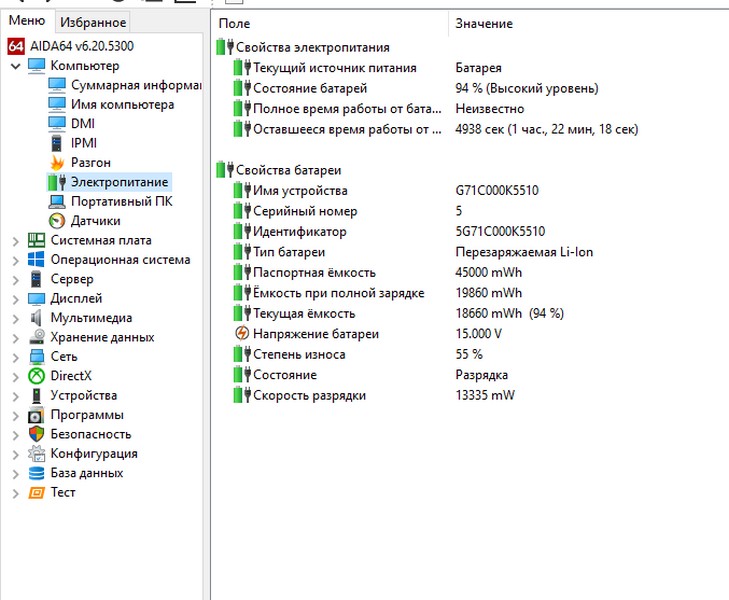Click the Операционная система Windows icon
The height and width of the screenshot is (600, 729).
tap(36, 260)
